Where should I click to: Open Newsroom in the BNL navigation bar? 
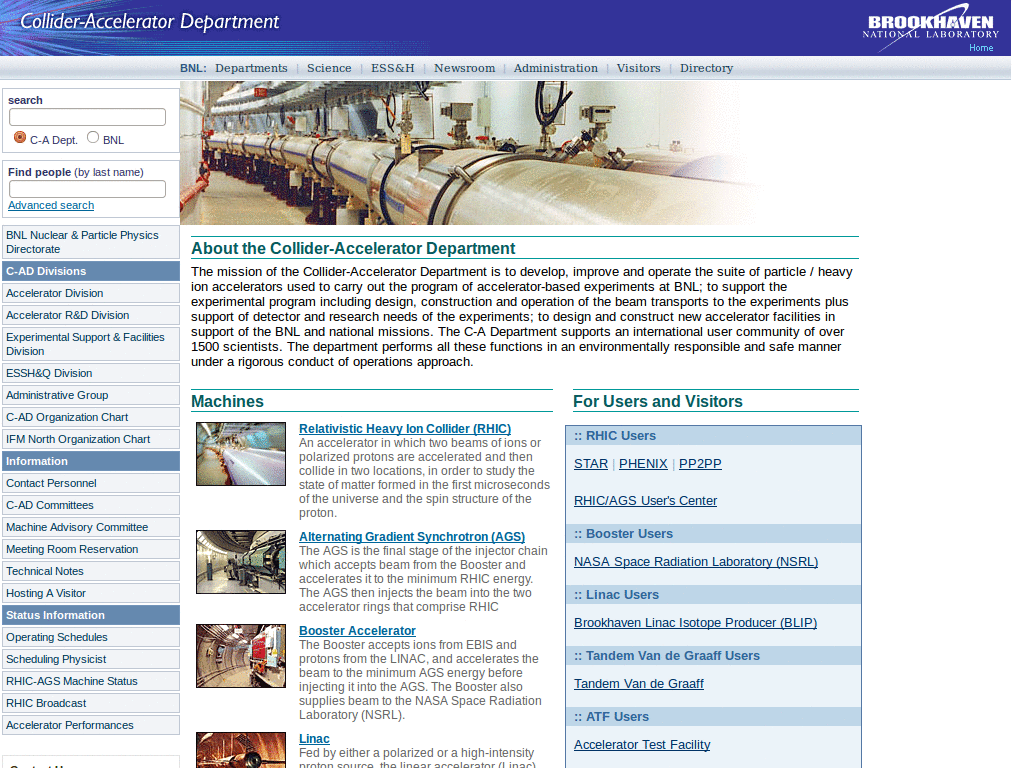464,68
